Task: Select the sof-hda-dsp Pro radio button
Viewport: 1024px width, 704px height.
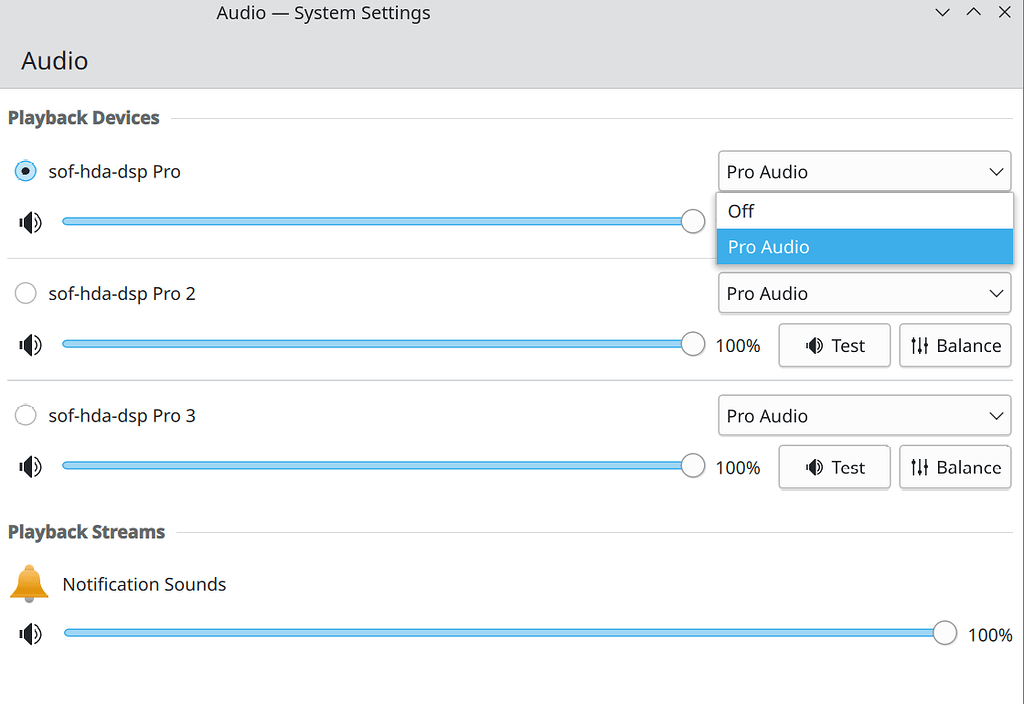Action: coord(24,171)
